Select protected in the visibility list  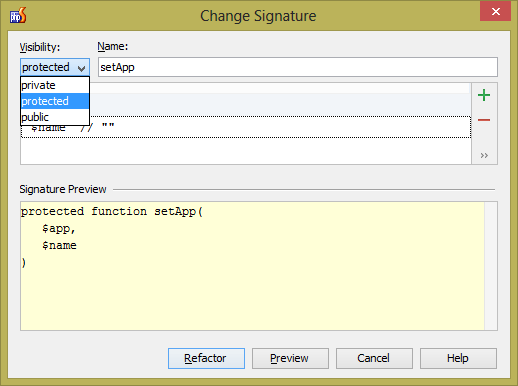point(55,101)
